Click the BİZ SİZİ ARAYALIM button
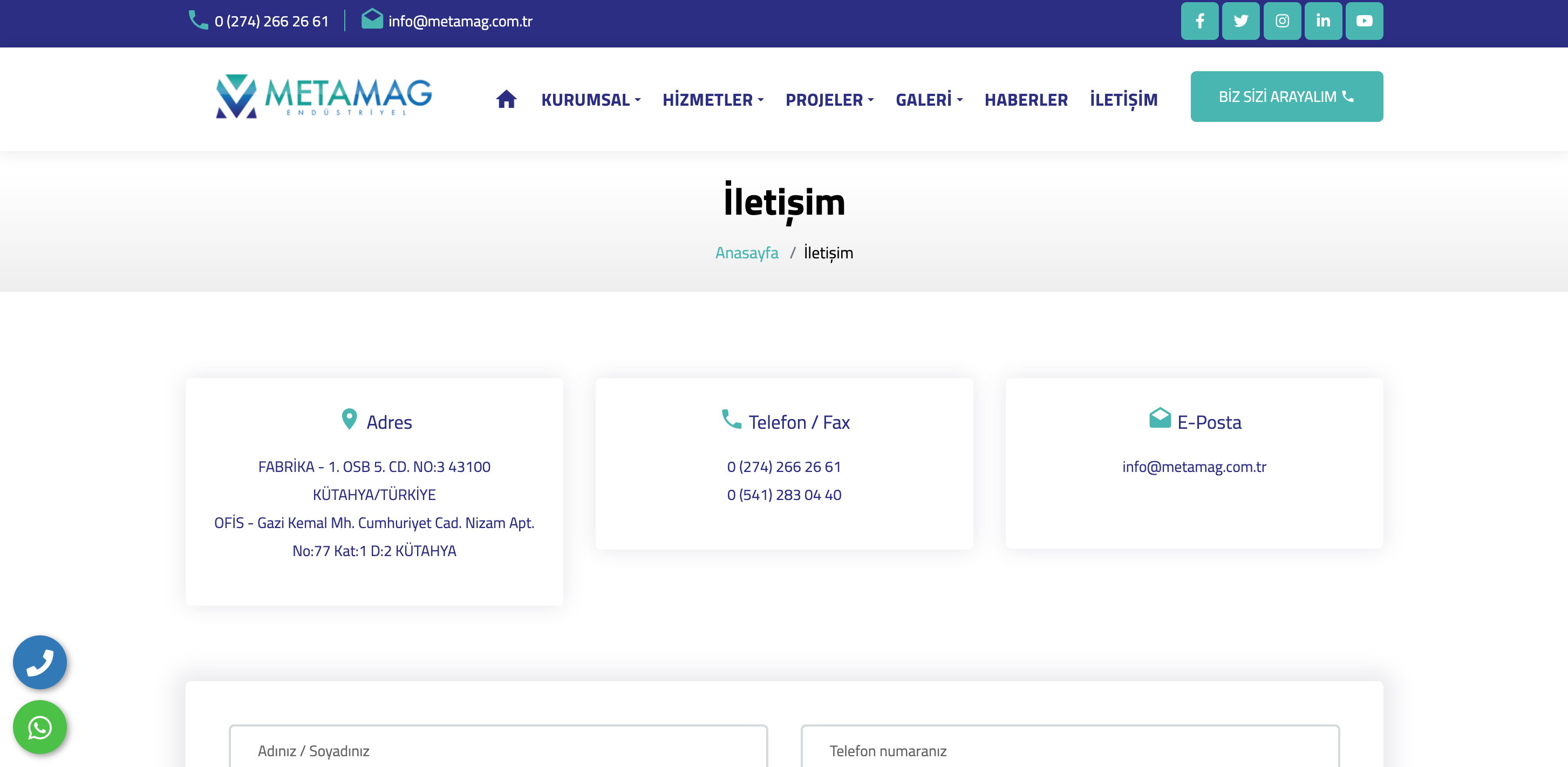Image resolution: width=1568 pixels, height=767 pixels. click(1286, 97)
